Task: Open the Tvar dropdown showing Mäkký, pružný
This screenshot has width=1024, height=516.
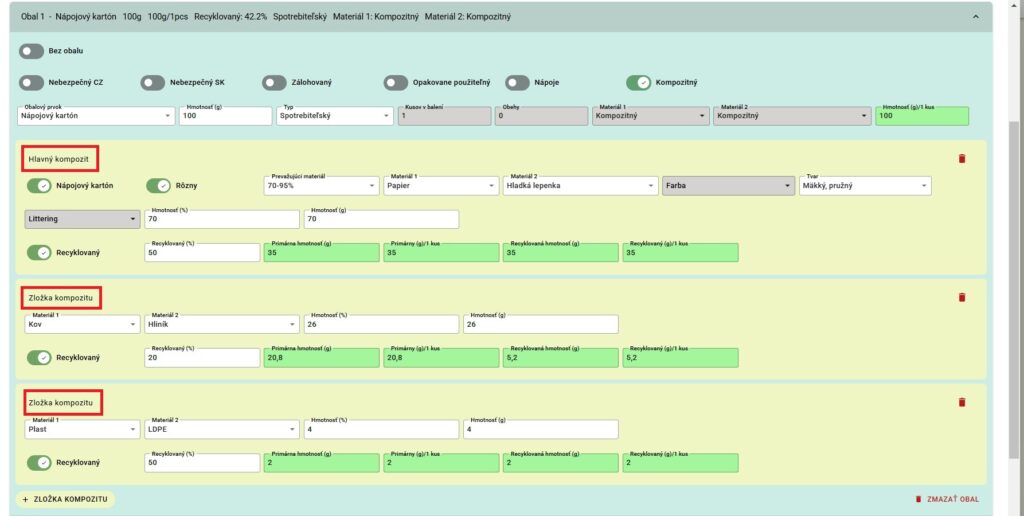Action: [x=865, y=186]
